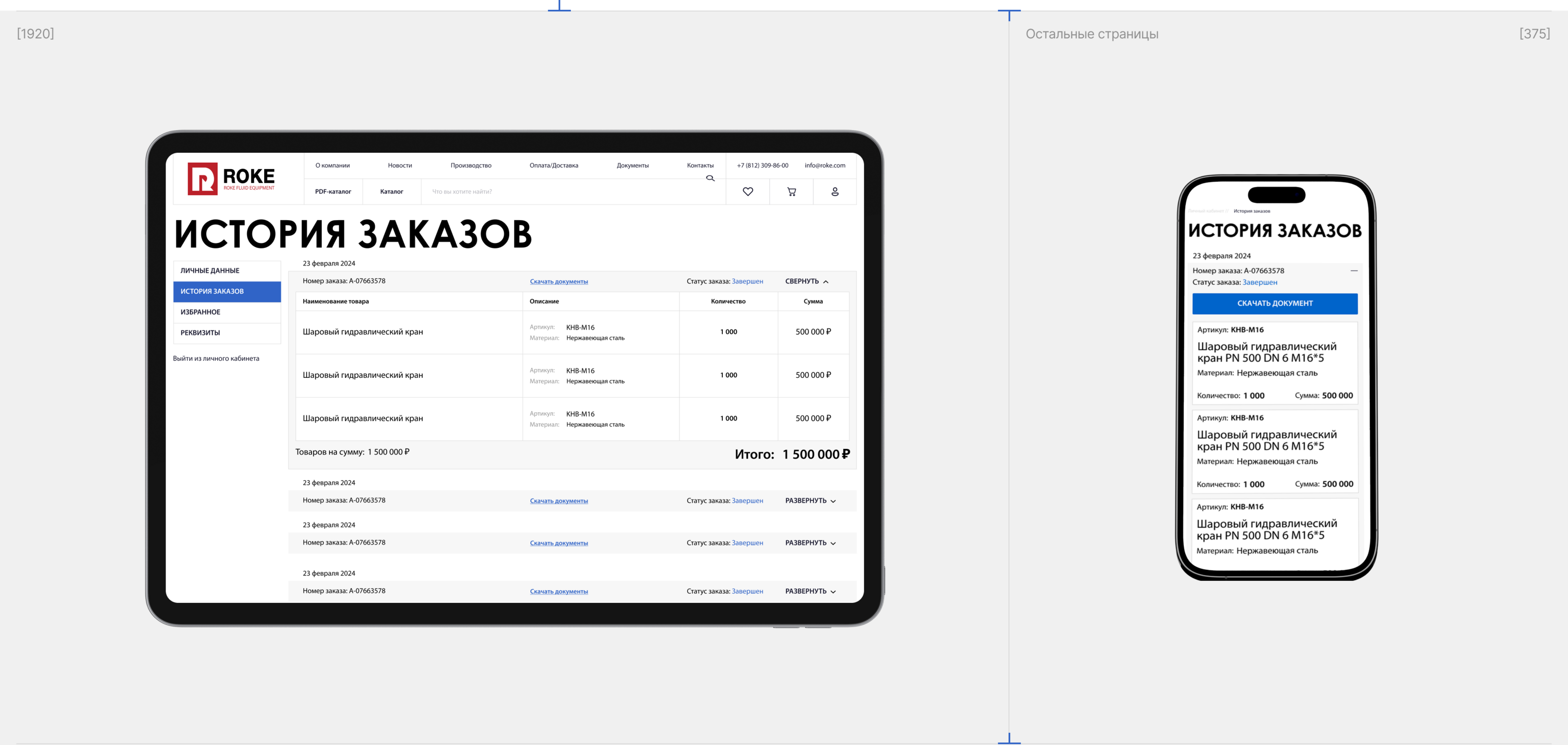Click the favorites heart icon in header
The image size is (1568, 745).
point(747,192)
